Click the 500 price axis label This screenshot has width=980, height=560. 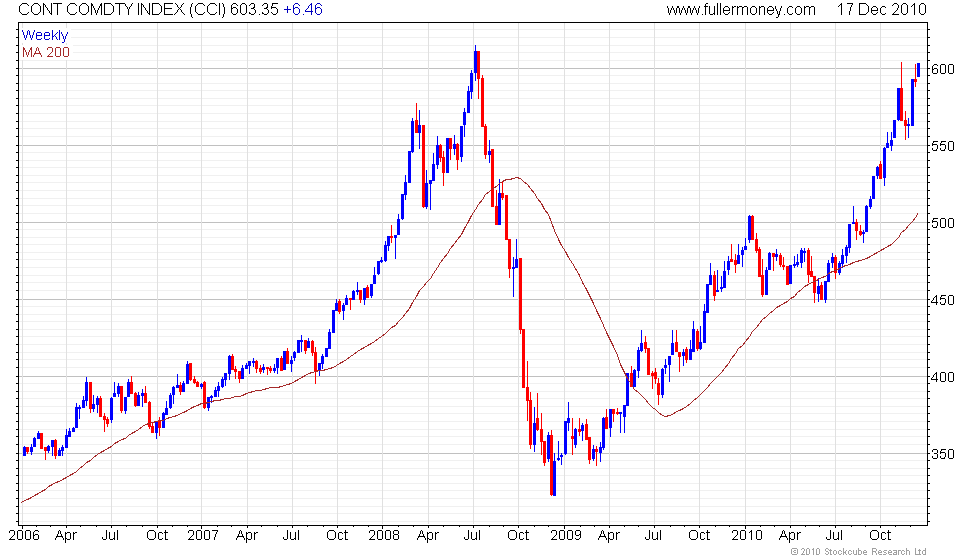(x=943, y=223)
